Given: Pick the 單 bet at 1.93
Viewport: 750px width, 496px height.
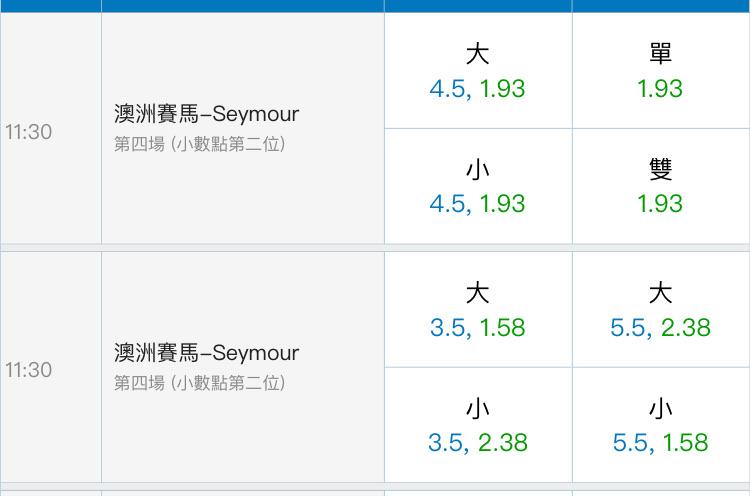Looking at the screenshot, I should point(661,70).
